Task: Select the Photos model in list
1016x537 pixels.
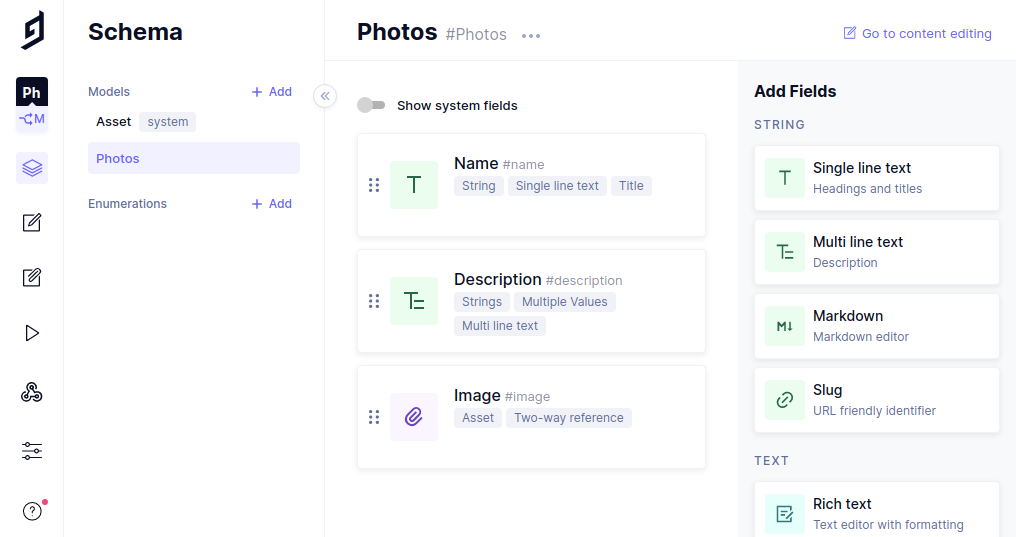Action: [194, 158]
